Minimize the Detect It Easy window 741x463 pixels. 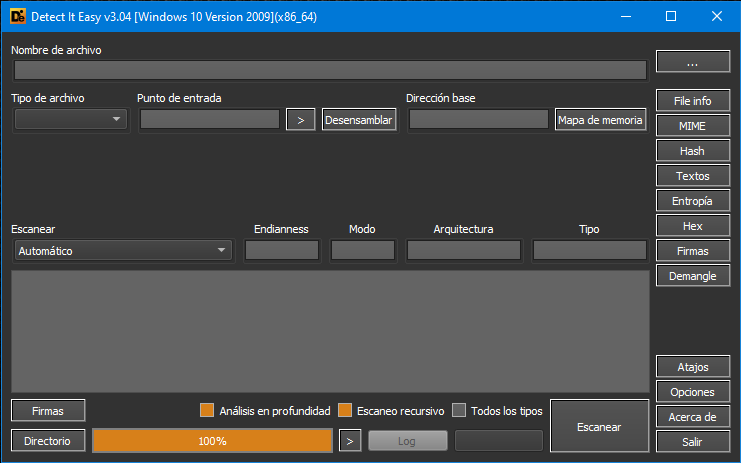tap(626, 17)
